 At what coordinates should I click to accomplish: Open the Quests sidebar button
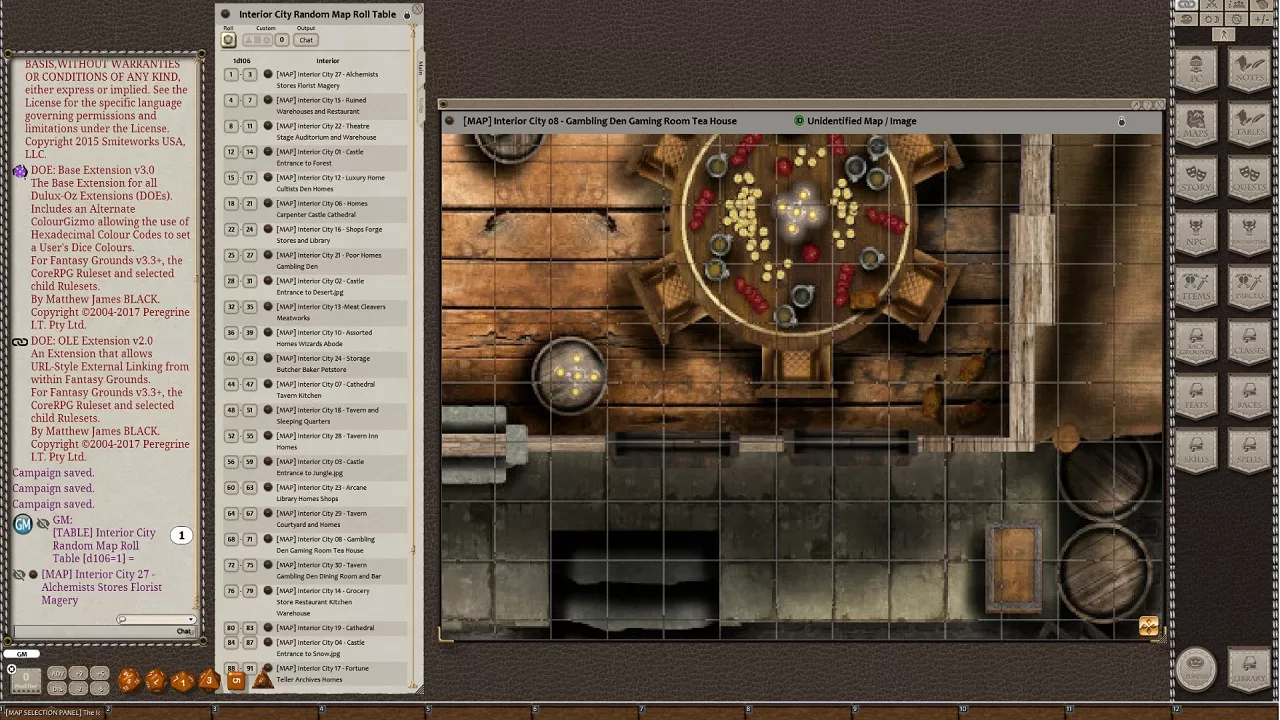pos(1249,179)
